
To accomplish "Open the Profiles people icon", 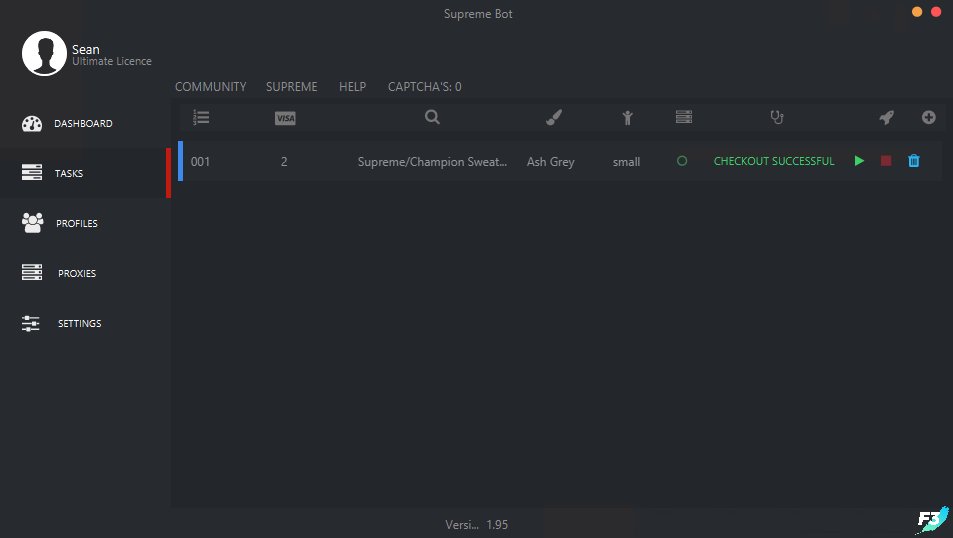I will 33,222.
